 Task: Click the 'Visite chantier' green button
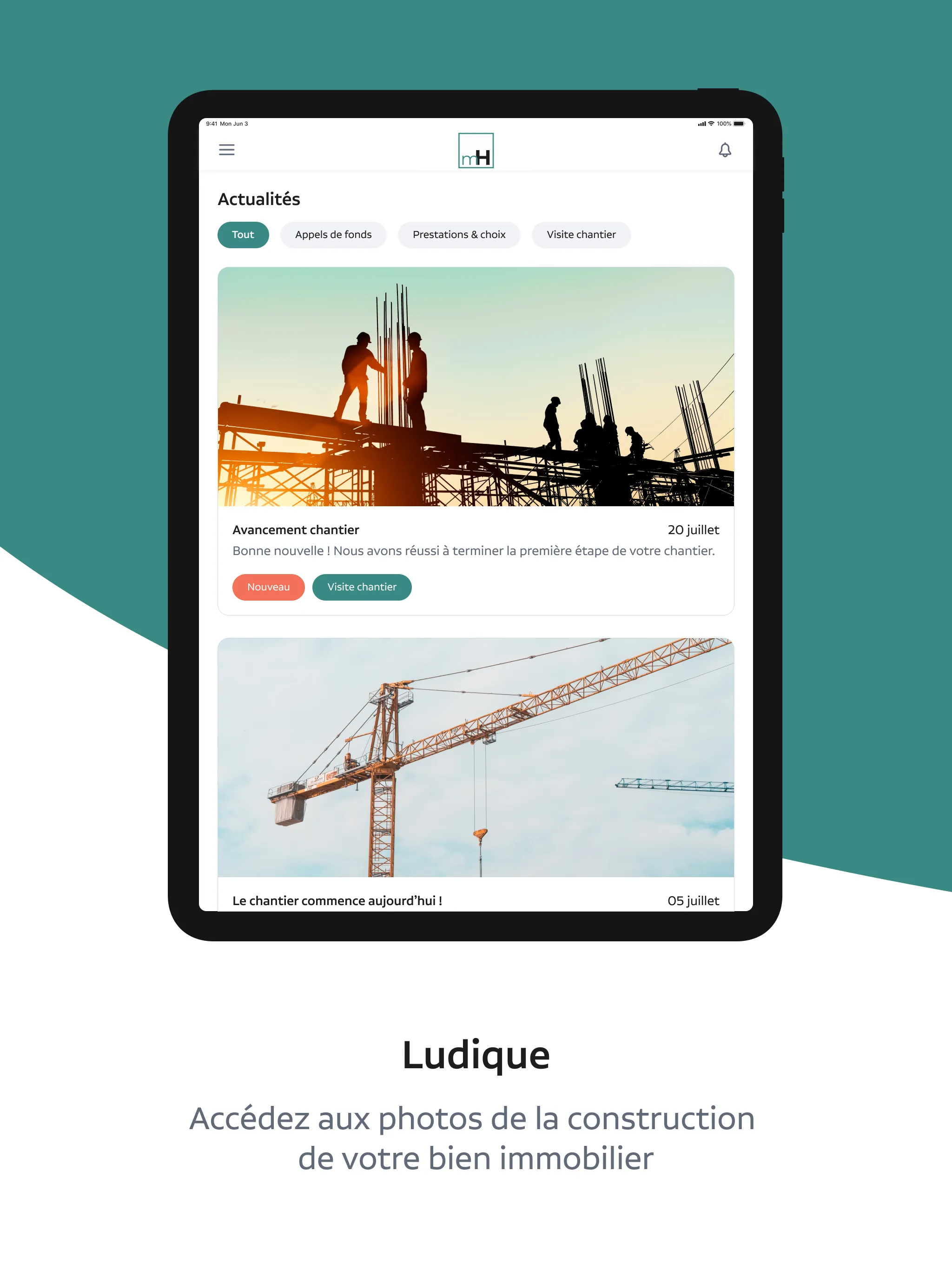pos(361,587)
